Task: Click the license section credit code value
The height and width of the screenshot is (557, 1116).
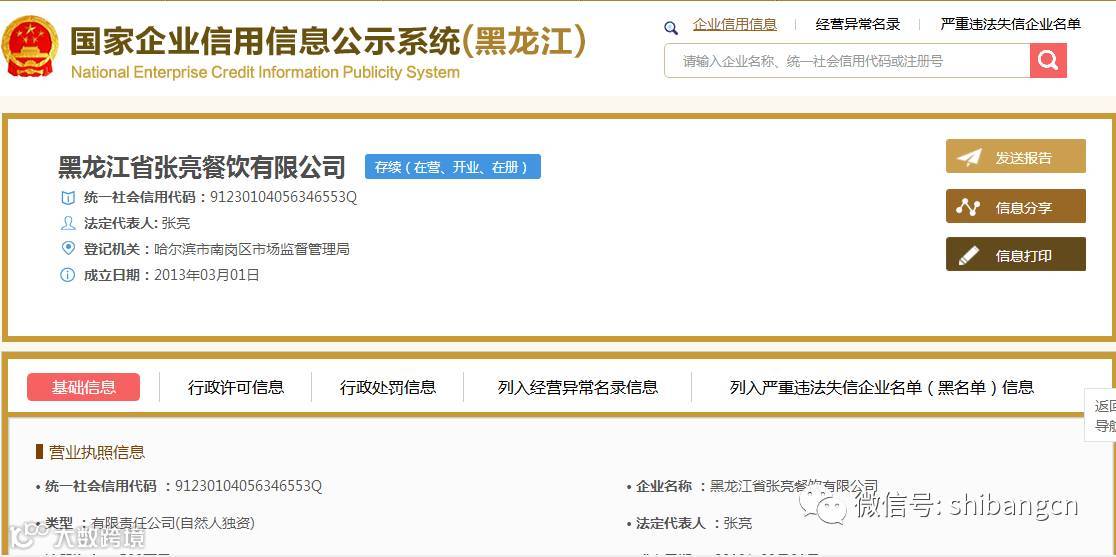Action: [248, 487]
